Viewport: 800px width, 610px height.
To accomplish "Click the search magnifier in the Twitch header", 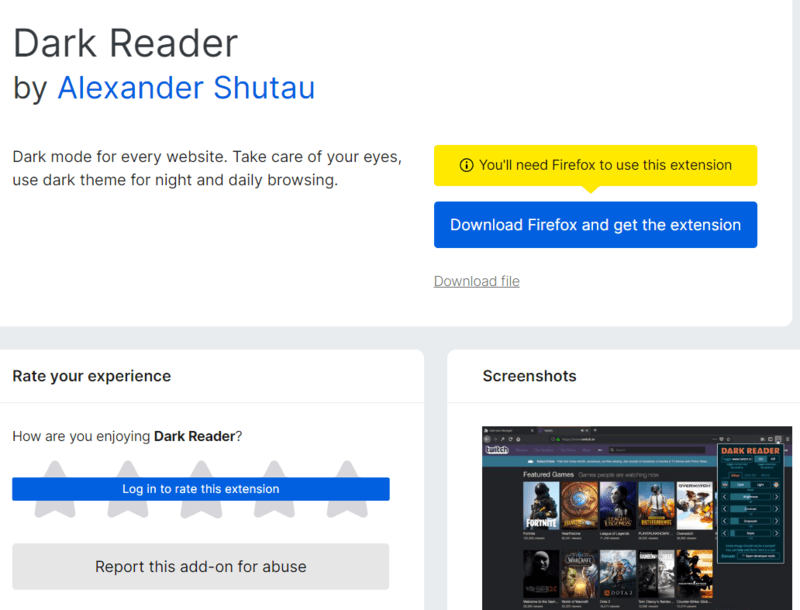I will click(612, 450).
